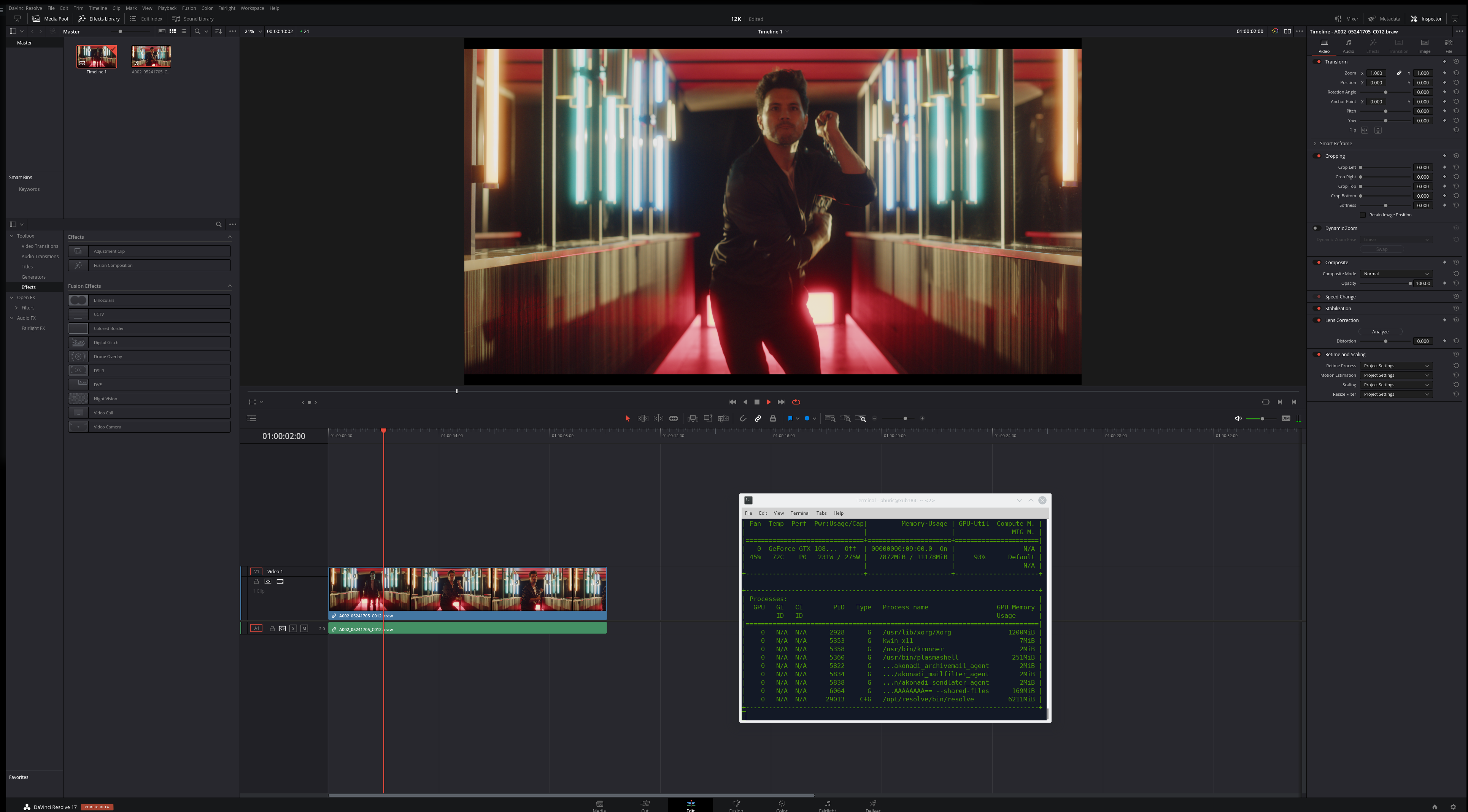This screenshot has width=1468, height=812.
Task: Jump to the first frame
Action: (732, 402)
